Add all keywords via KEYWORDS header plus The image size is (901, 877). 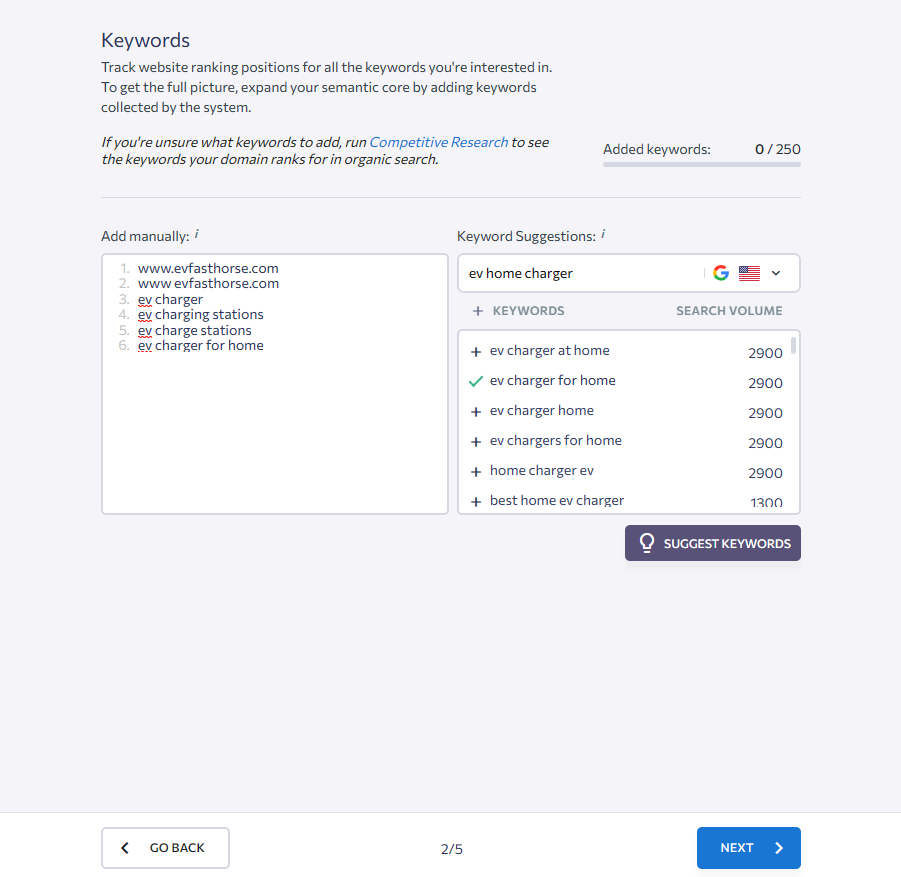[x=478, y=311]
